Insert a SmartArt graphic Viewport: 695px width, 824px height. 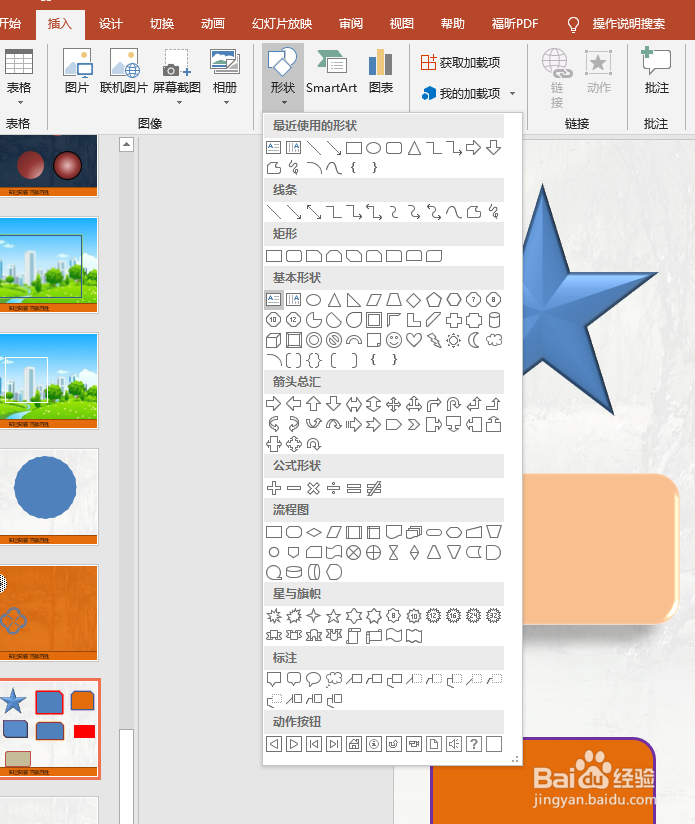click(x=331, y=72)
